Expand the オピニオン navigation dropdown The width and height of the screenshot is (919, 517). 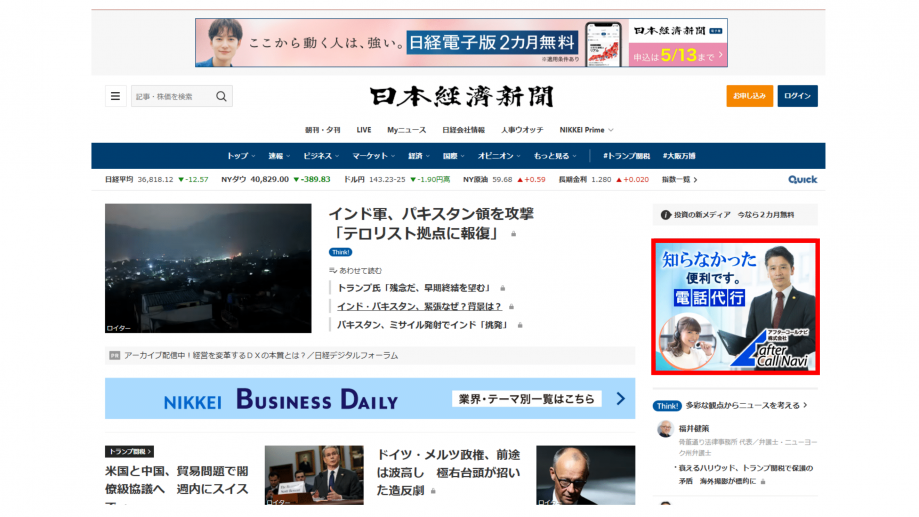[499, 156]
